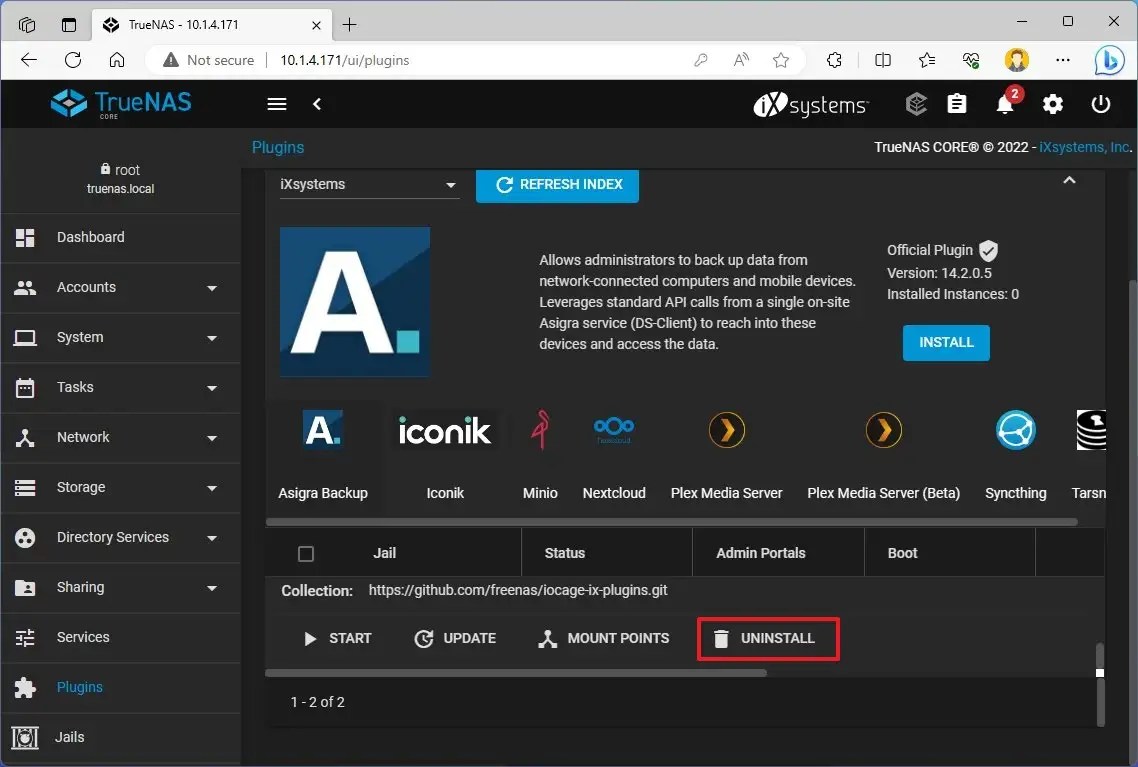
Task: Collapse the plugin details panel chevron
Action: point(1069,180)
